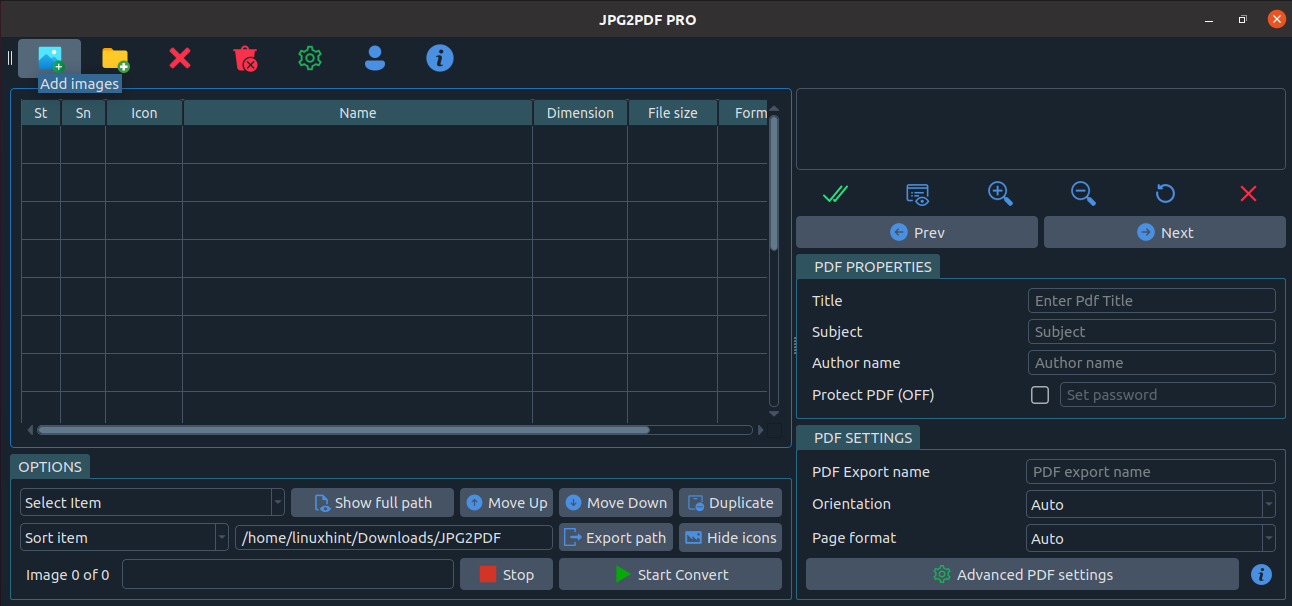Open the Orientation dropdown
Screen dimensions: 1292x606
(x=1151, y=504)
